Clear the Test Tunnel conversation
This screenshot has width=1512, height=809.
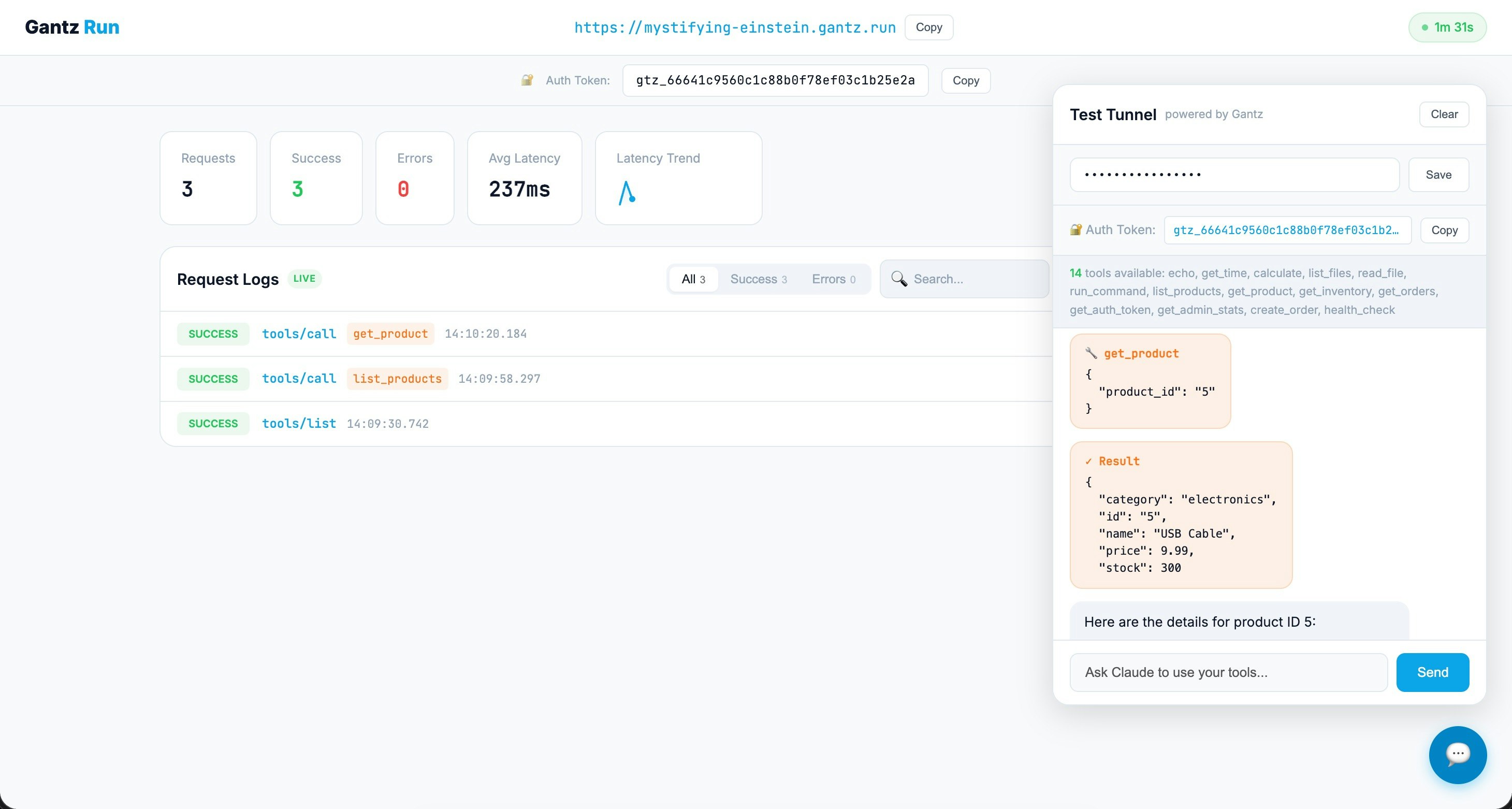coord(1443,114)
